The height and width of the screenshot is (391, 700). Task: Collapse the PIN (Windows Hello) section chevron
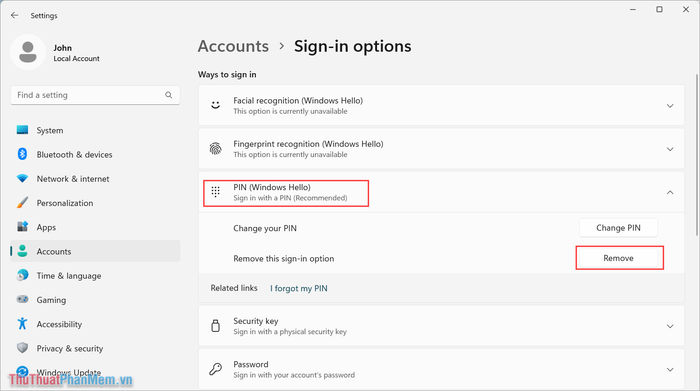click(670, 192)
